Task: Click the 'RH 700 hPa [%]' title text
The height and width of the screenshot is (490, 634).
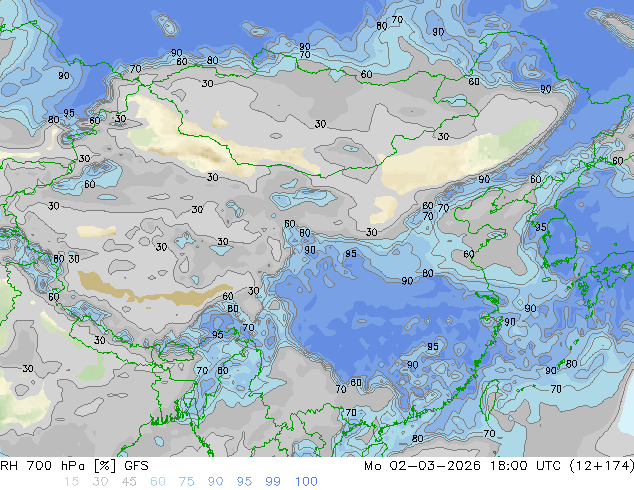Action: (x=59, y=466)
